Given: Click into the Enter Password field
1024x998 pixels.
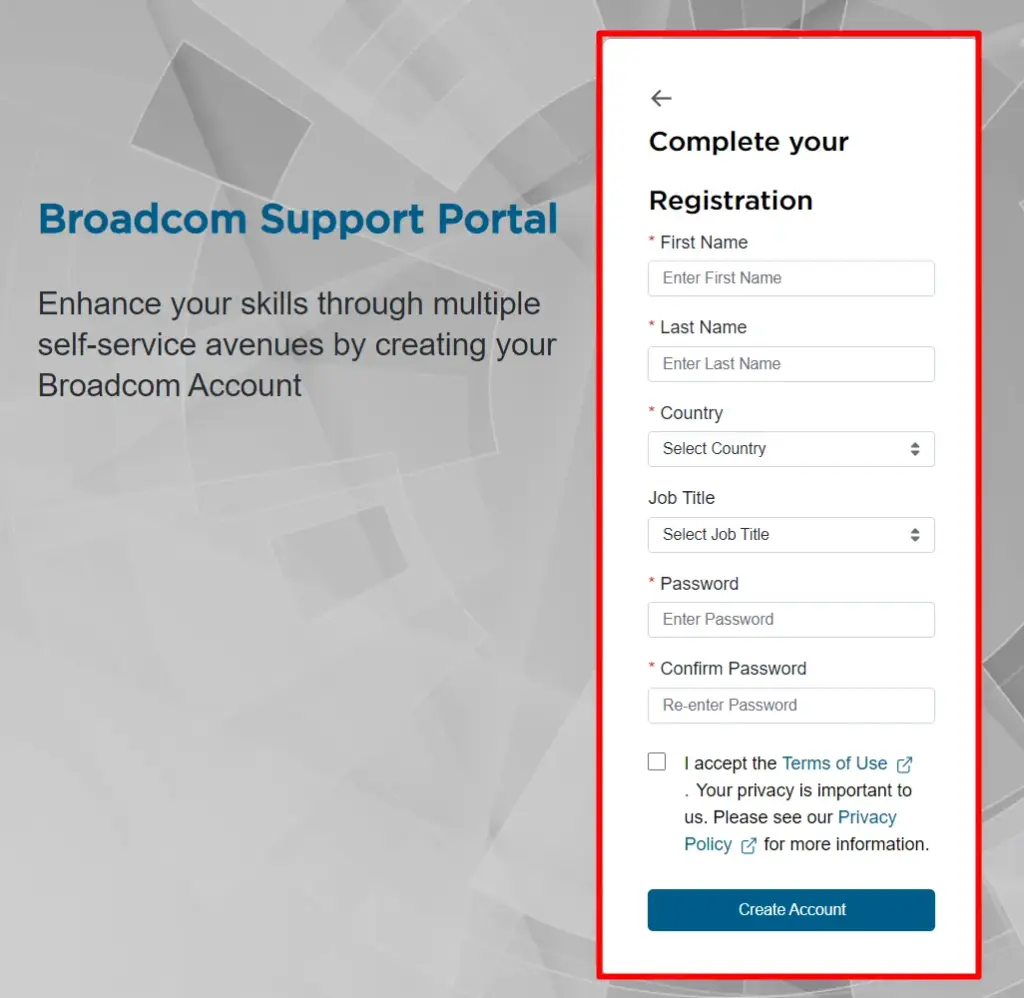Looking at the screenshot, I should pos(791,620).
